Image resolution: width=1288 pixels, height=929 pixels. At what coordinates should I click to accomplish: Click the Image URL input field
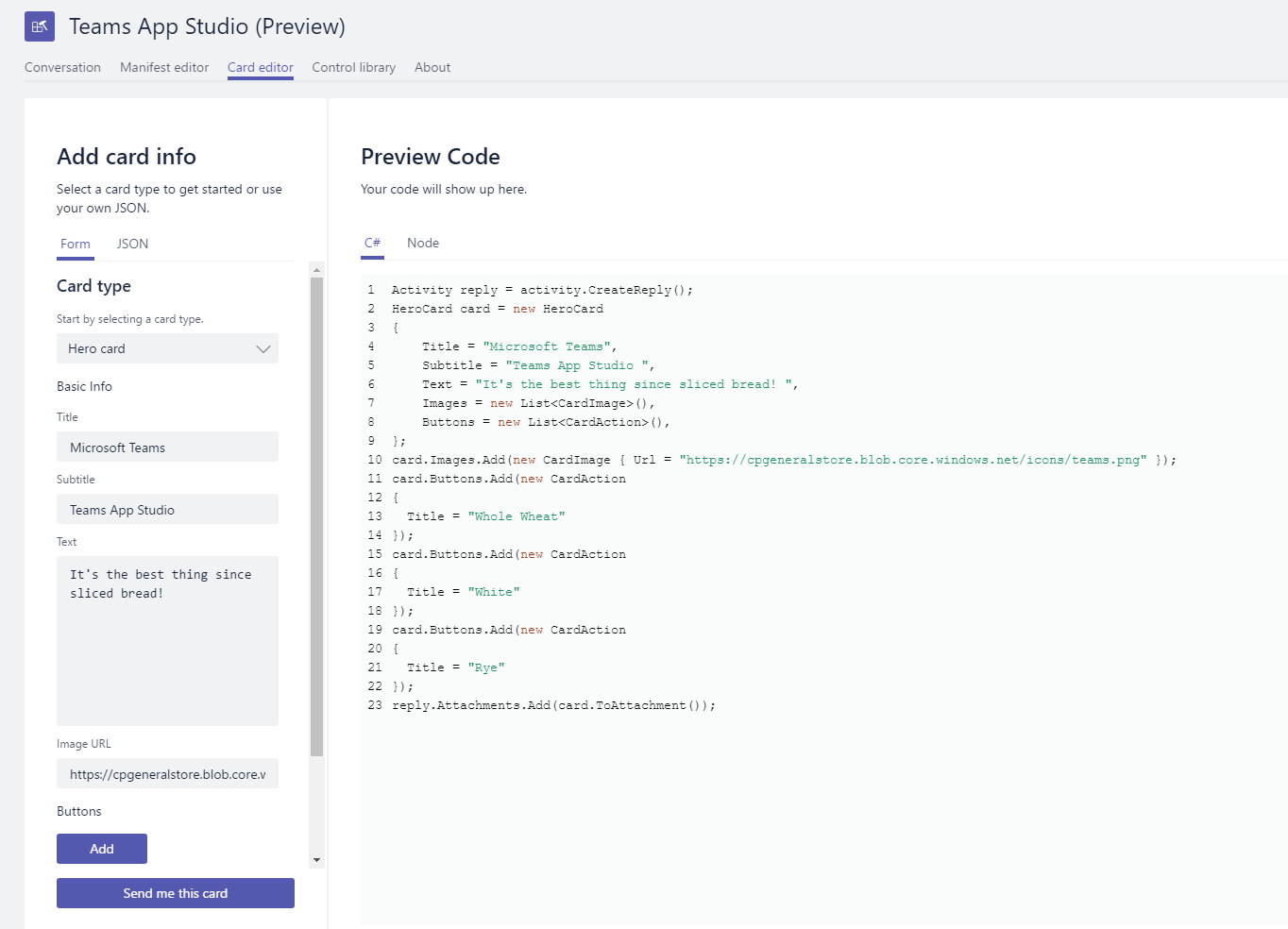167,773
